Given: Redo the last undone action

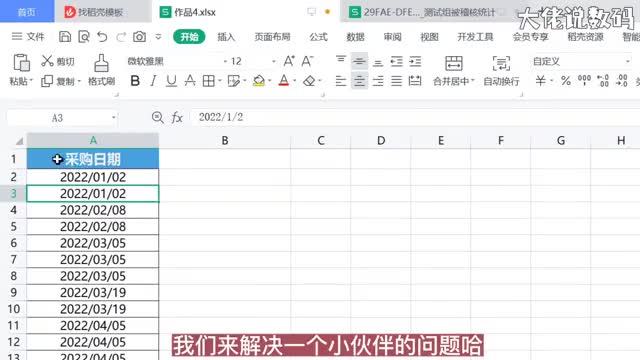Looking at the screenshot, I should coord(121,37).
